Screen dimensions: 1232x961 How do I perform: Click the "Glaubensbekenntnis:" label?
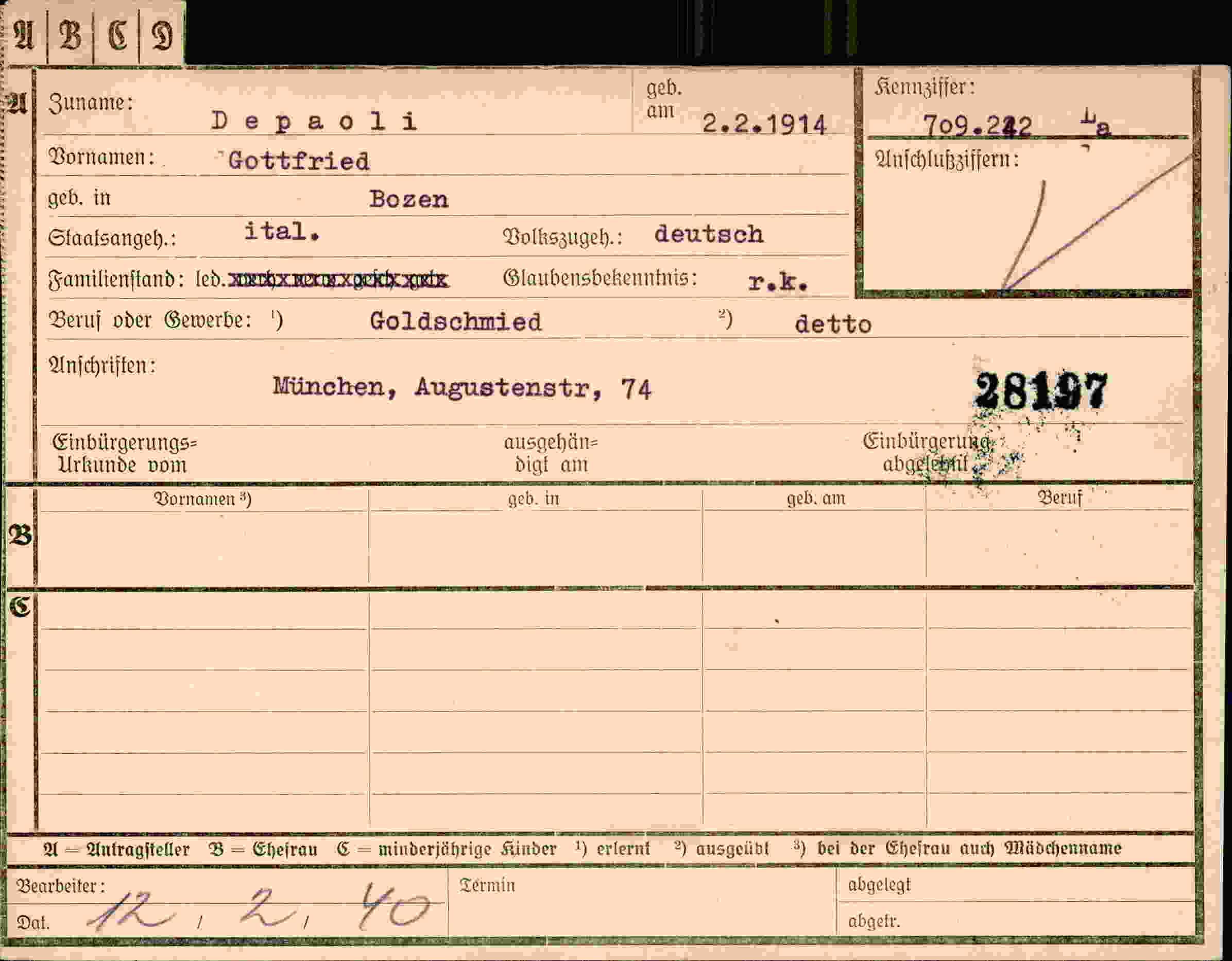(x=600, y=278)
